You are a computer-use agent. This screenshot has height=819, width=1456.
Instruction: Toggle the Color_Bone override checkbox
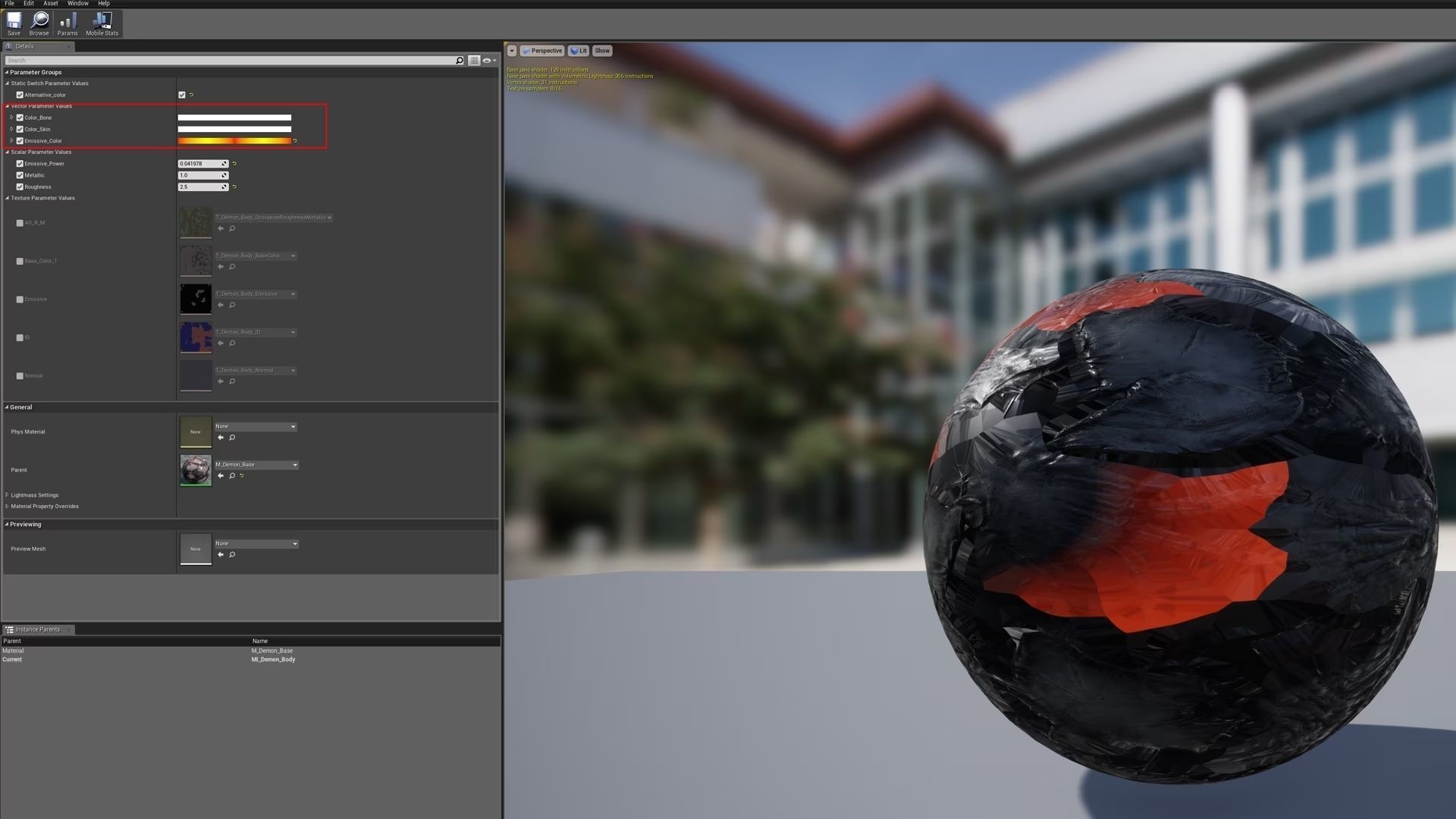pyautogui.click(x=20, y=118)
